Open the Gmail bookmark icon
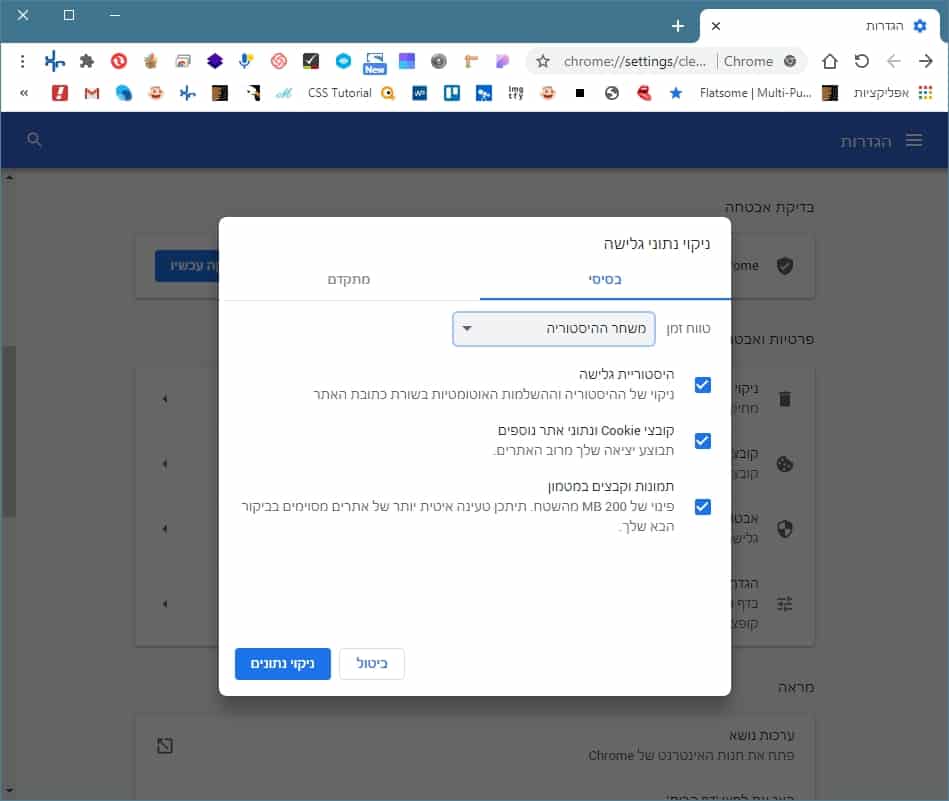Image resolution: width=949 pixels, height=801 pixels. click(x=91, y=93)
